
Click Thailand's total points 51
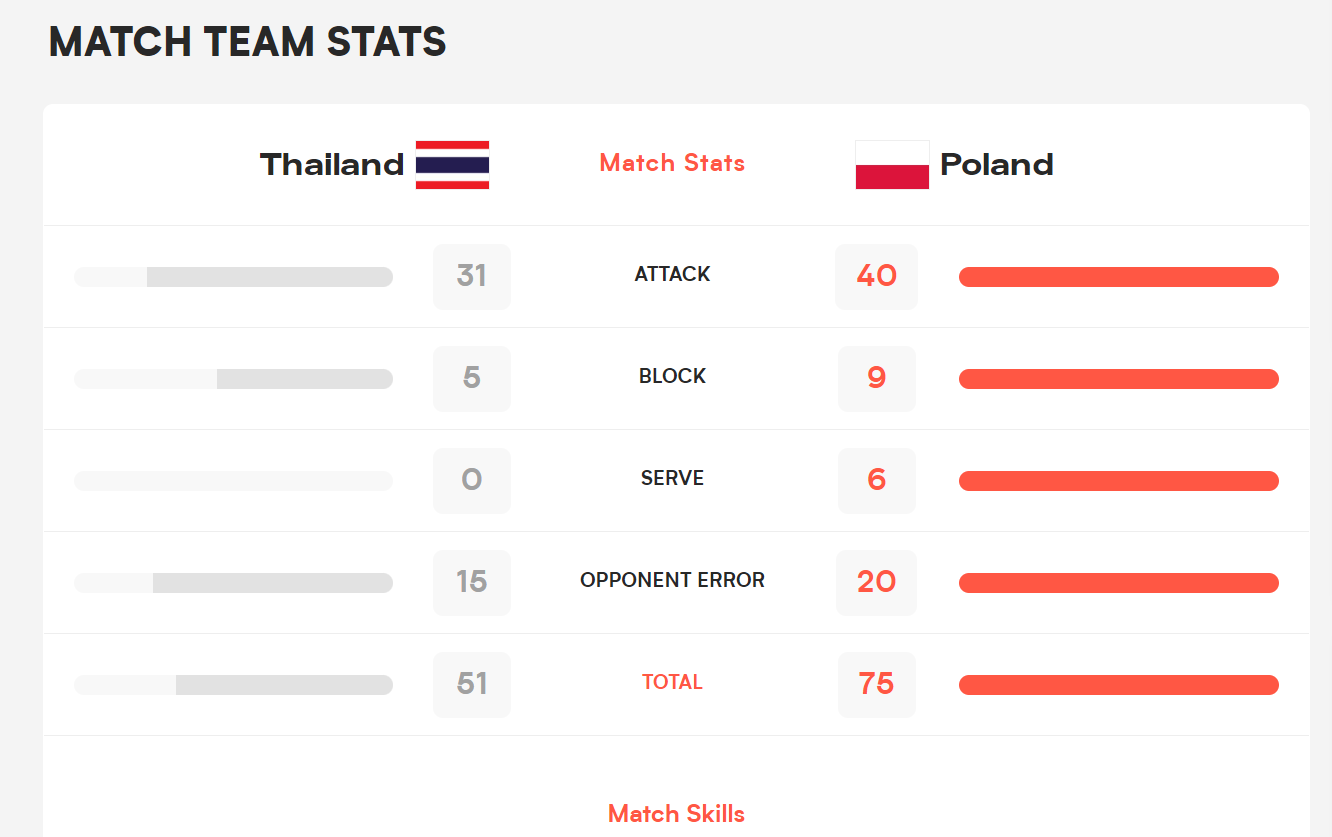coord(472,684)
